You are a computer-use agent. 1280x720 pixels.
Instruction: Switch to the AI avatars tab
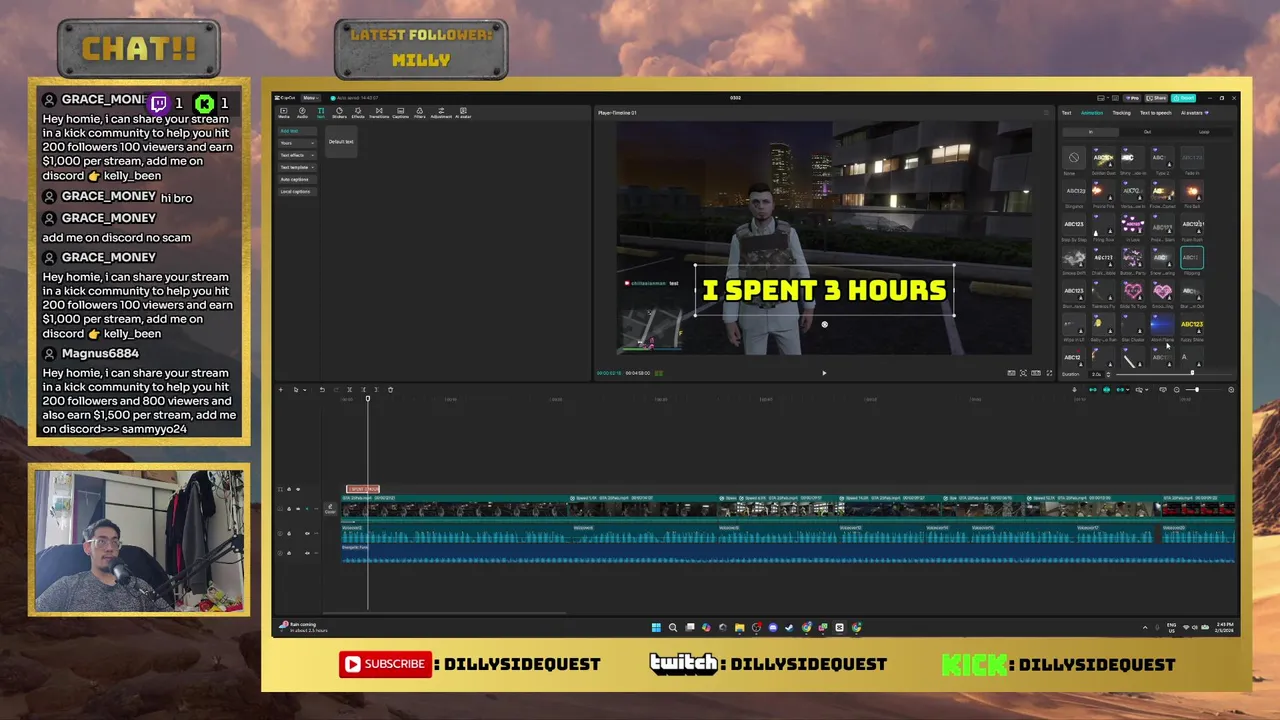tap(1194, 113)
